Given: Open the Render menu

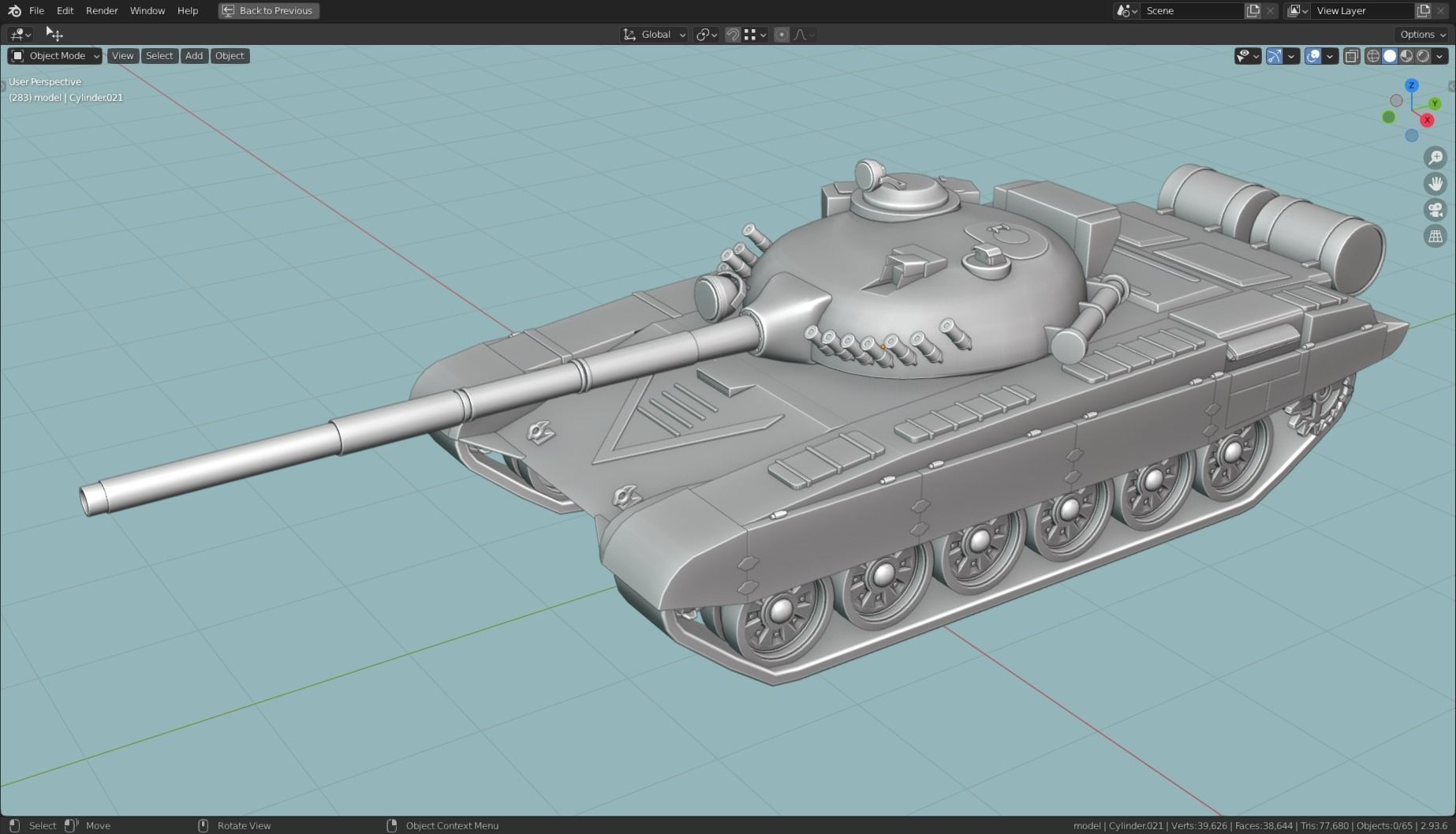Looking at the screenshot, I should pyautogui.click(x=102, y=11).
